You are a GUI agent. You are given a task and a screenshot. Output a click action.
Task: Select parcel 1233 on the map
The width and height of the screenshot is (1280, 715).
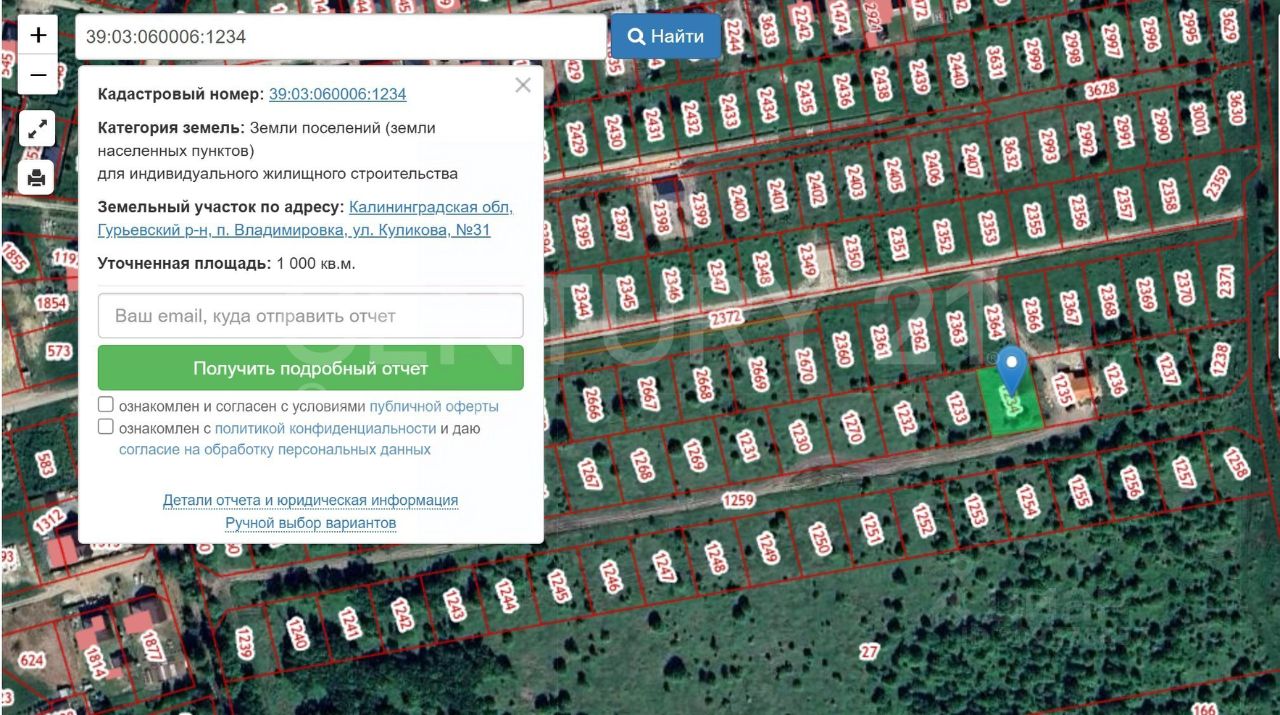957,408
